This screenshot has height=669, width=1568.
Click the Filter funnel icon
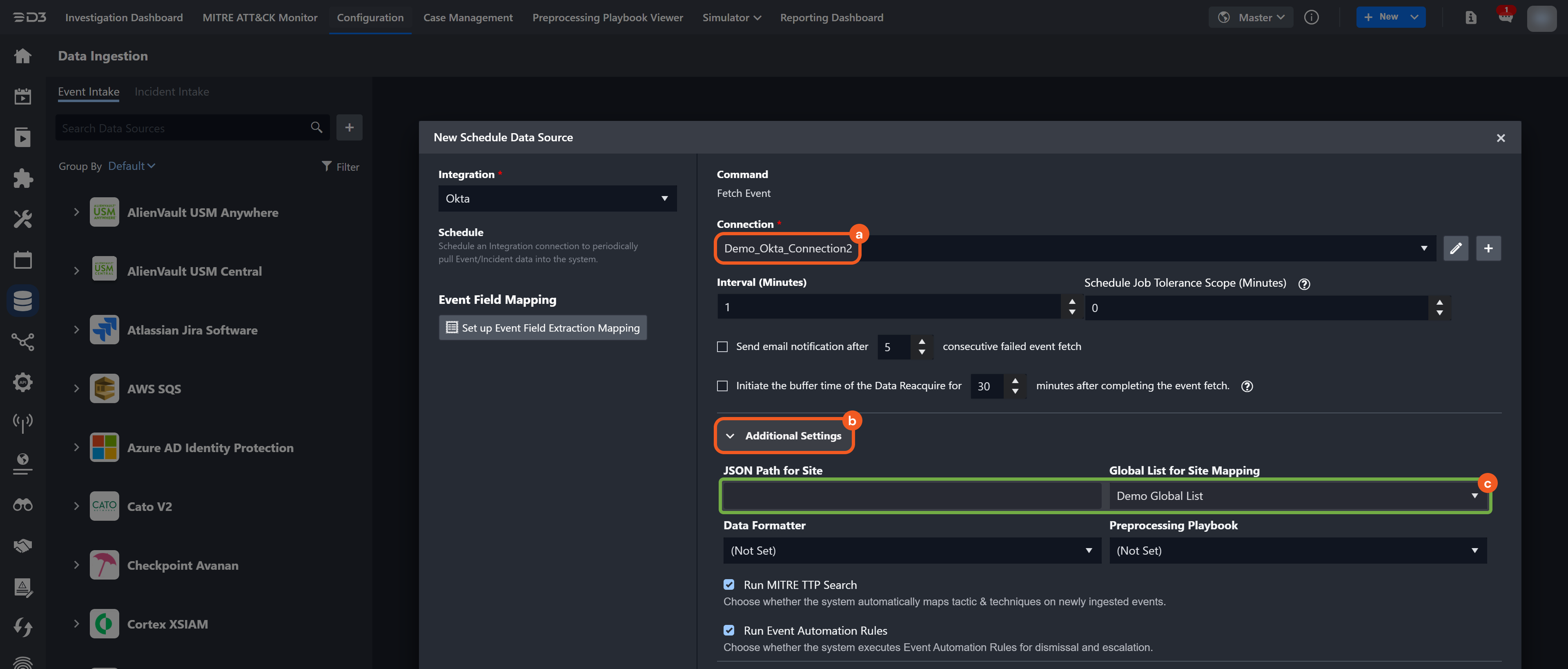[x=327, y=166]
